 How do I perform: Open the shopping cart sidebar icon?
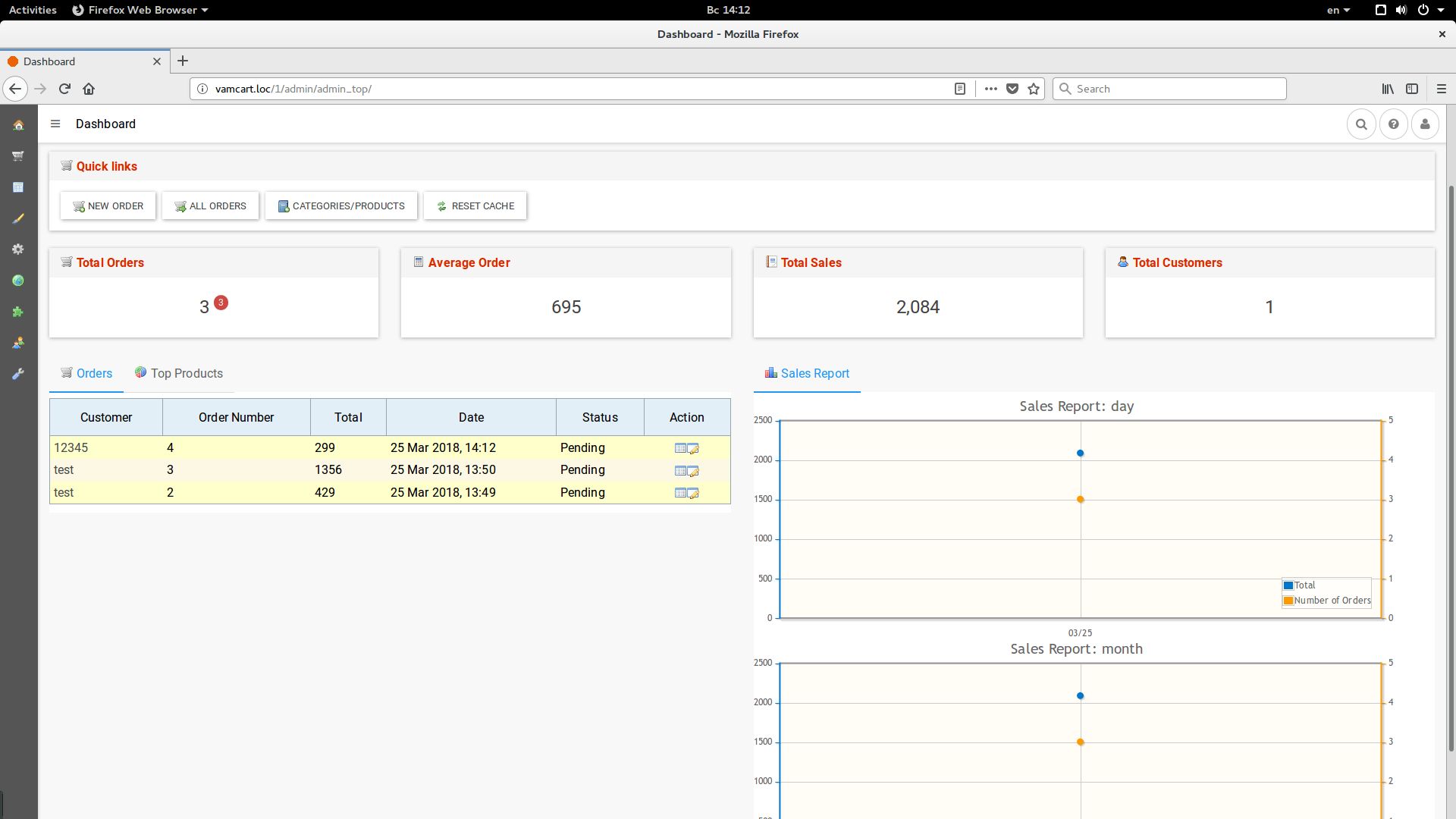pos(18,156)
